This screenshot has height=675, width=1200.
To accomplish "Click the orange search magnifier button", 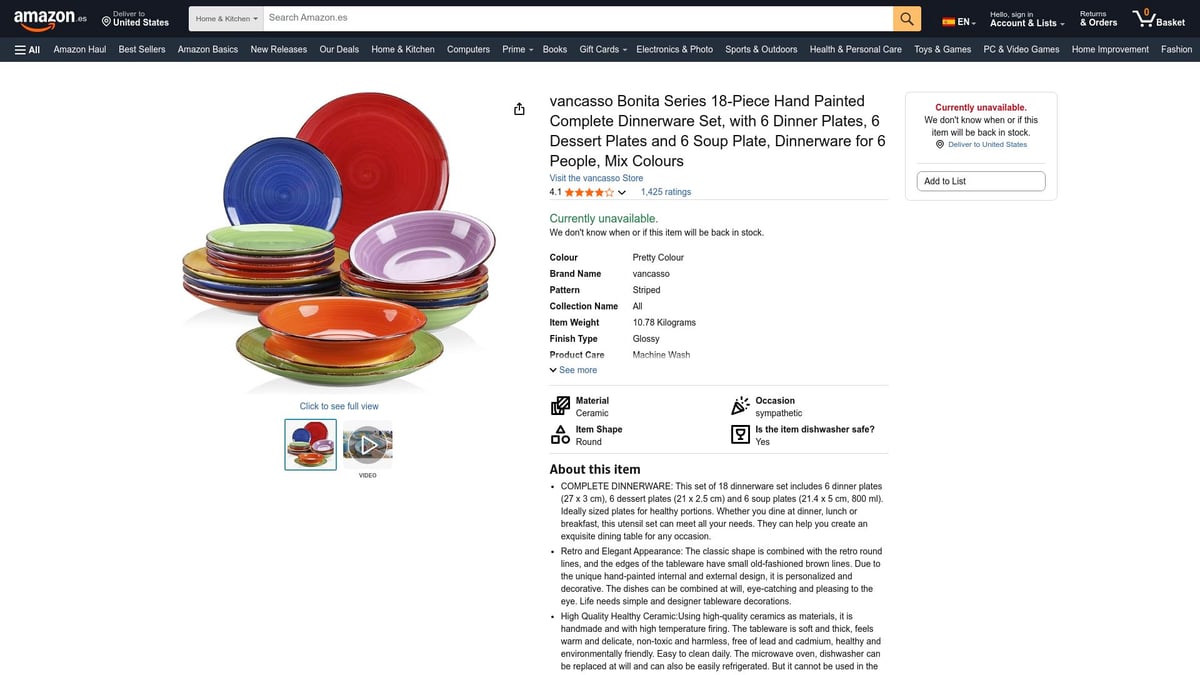I will tap(906, 18).
